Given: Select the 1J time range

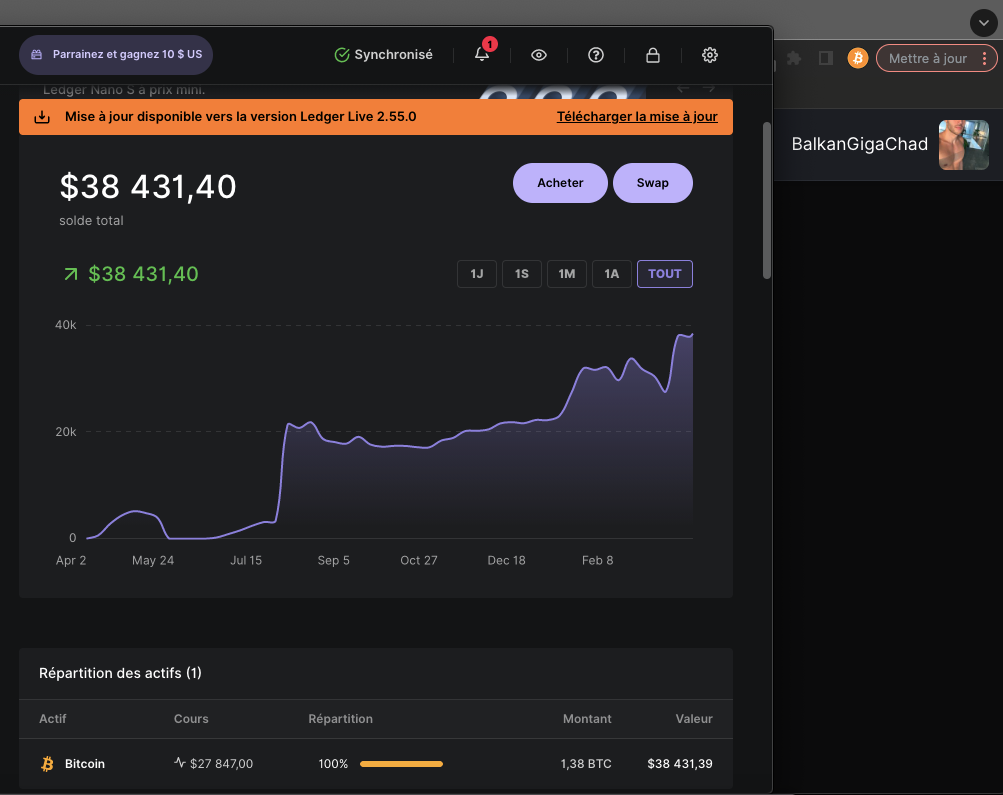Looking at the screenshot, I should [x=477, y=274].
